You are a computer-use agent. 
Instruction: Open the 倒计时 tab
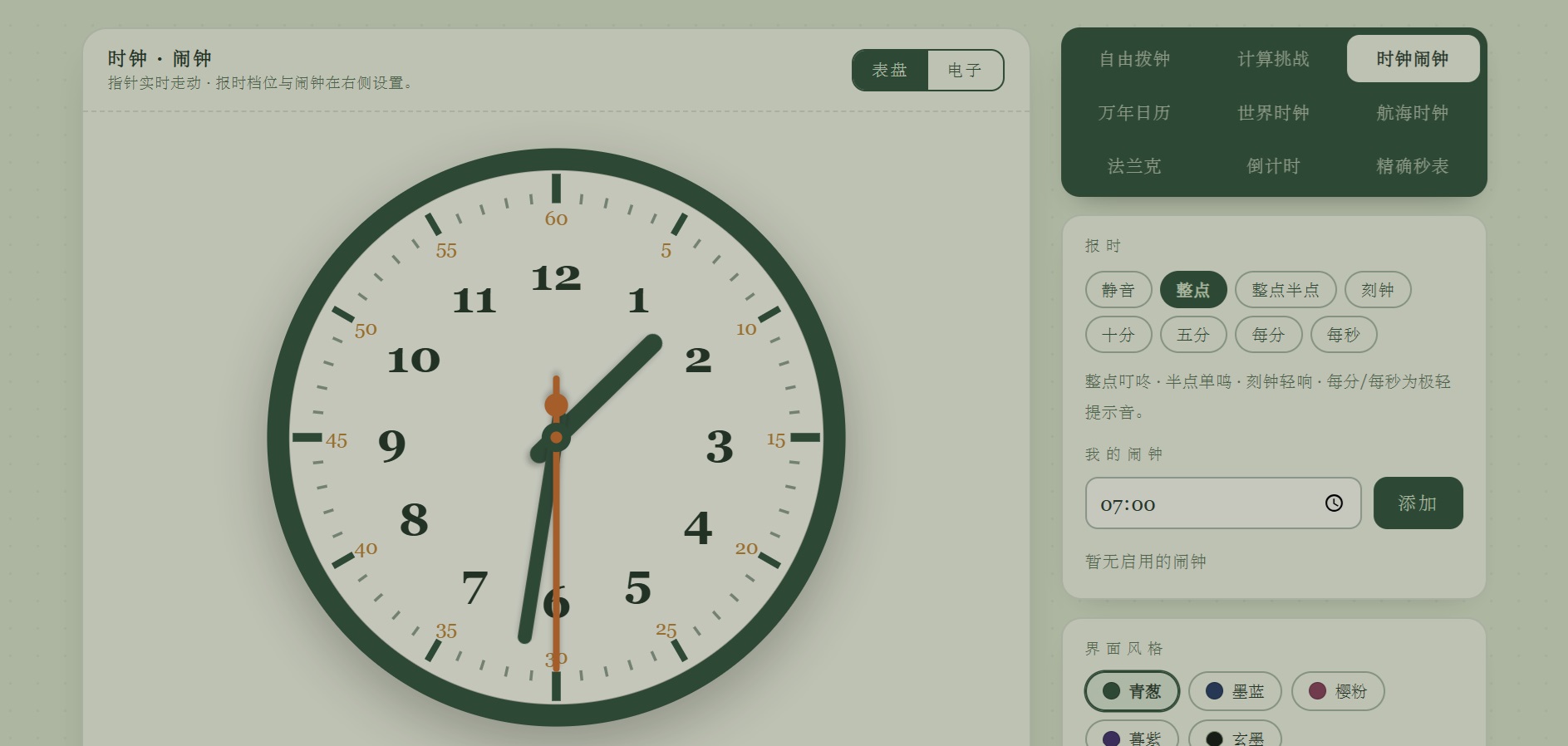point(1273,166)
